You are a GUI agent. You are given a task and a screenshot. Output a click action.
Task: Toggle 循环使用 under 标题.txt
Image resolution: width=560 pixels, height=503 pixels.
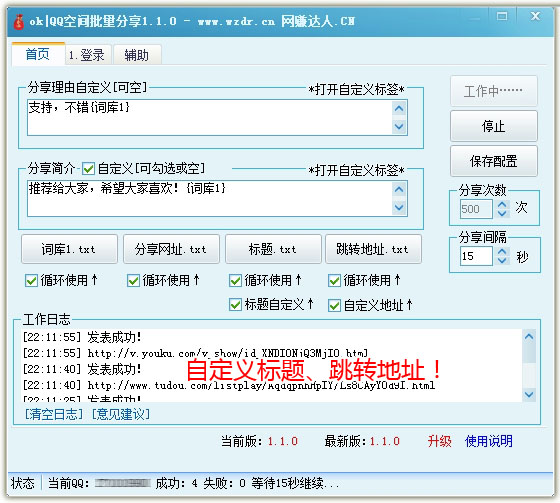[x=235, y=280]
